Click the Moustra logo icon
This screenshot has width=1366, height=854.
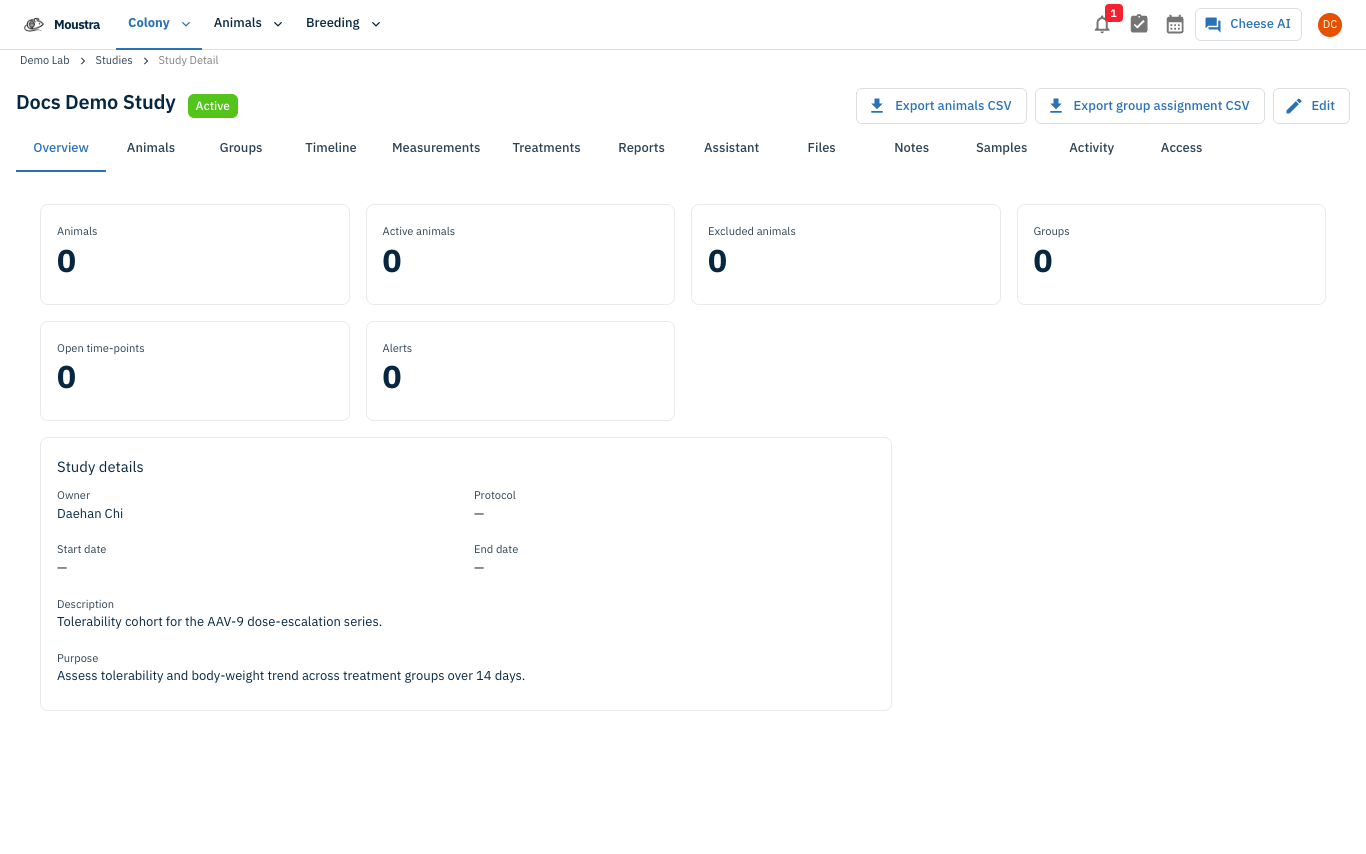34,24
